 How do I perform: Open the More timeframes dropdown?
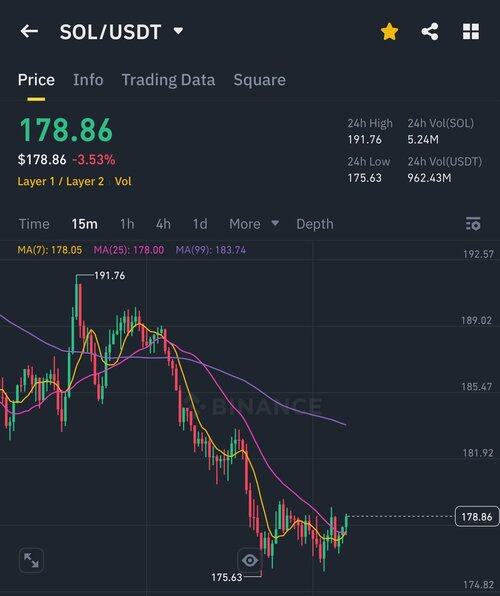tap(254, 224)
